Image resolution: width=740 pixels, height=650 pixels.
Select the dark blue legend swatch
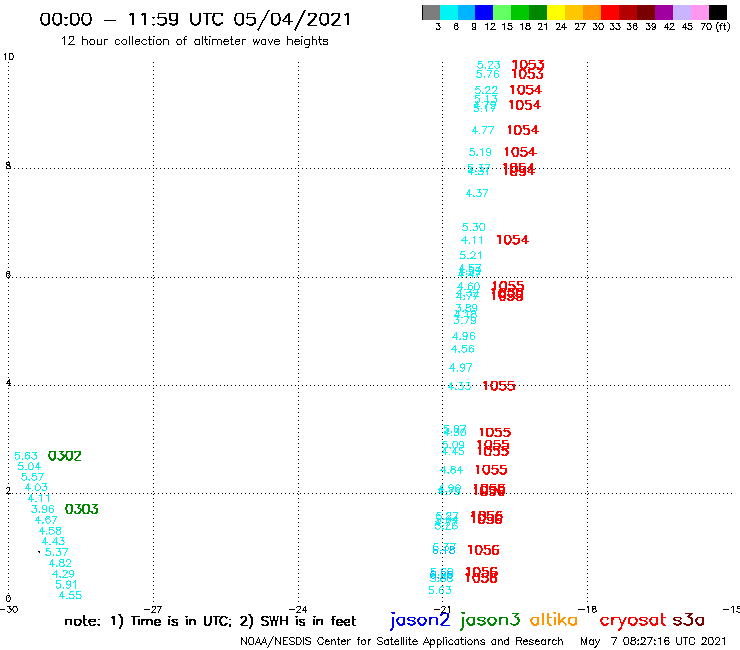pos(484,12)
